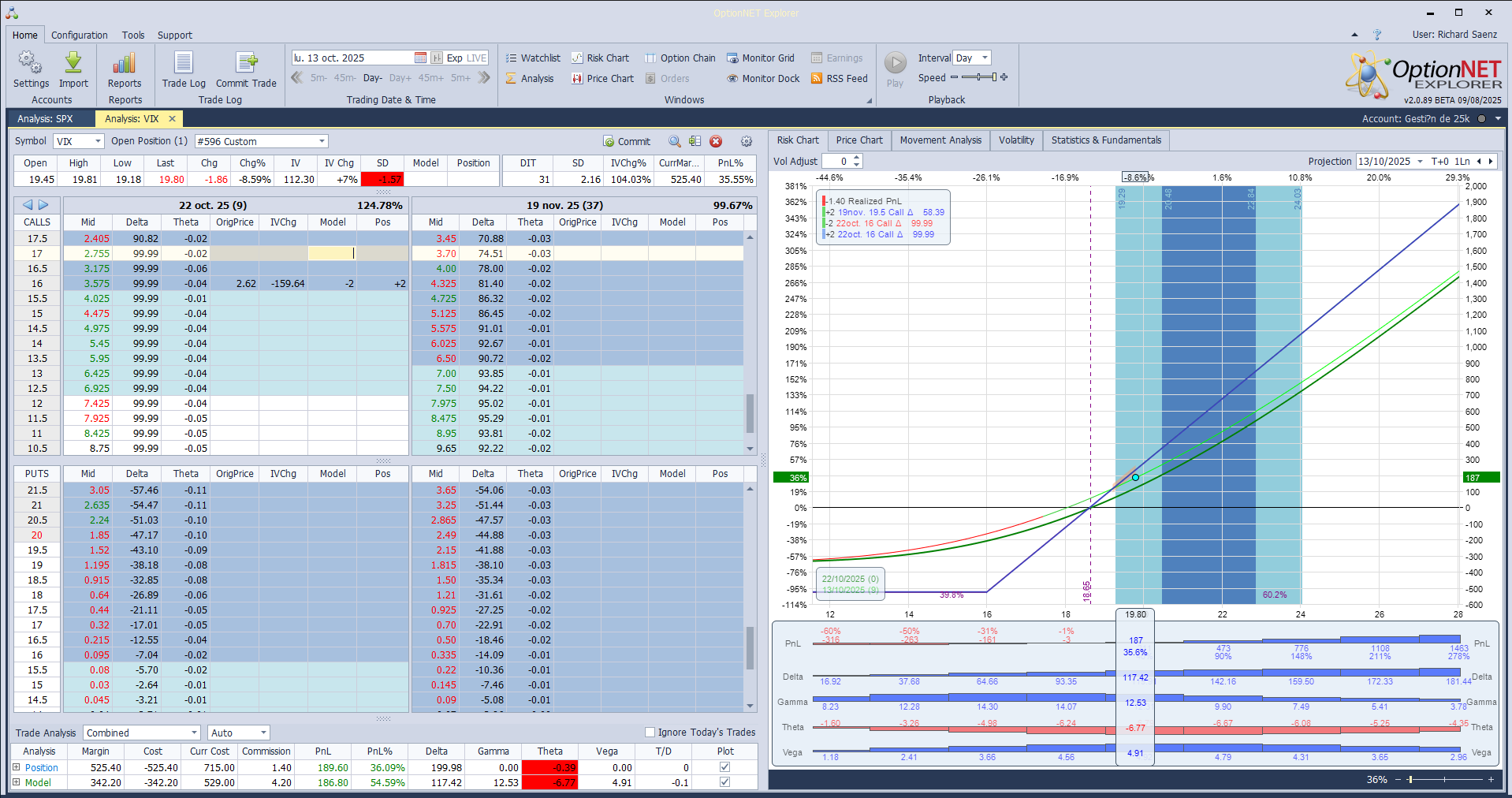Open the Watchlist window
The height and width of the screenshot is (798, 1512).
[x=533, y=58]
